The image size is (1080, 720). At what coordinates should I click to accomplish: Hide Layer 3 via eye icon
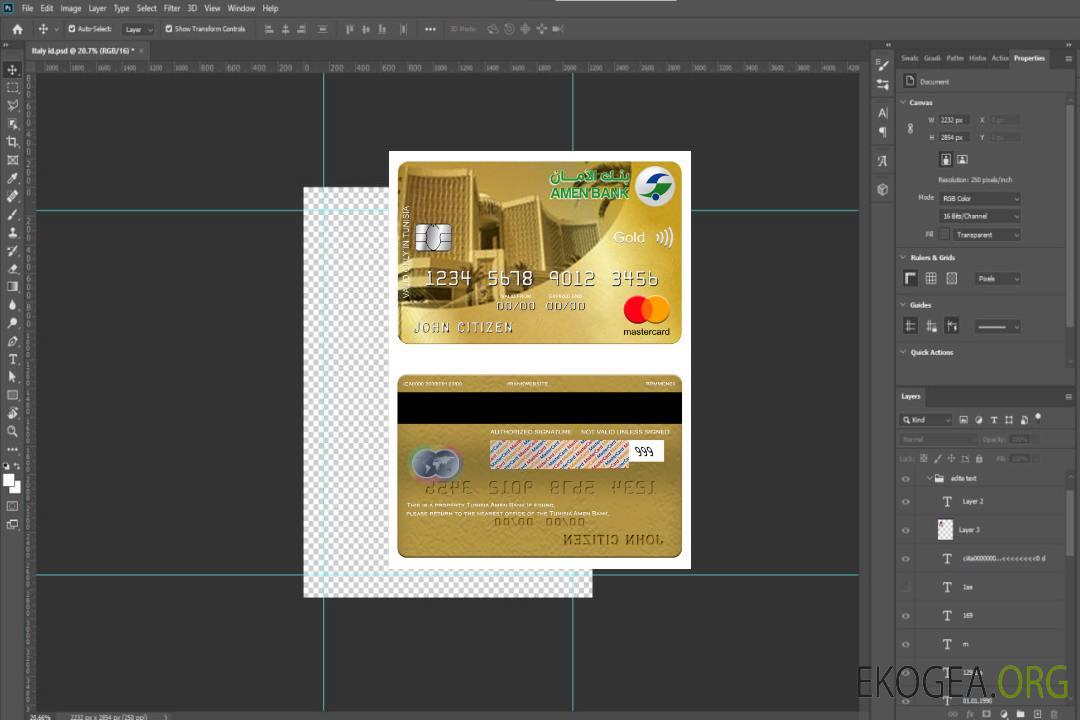point(906,531)
